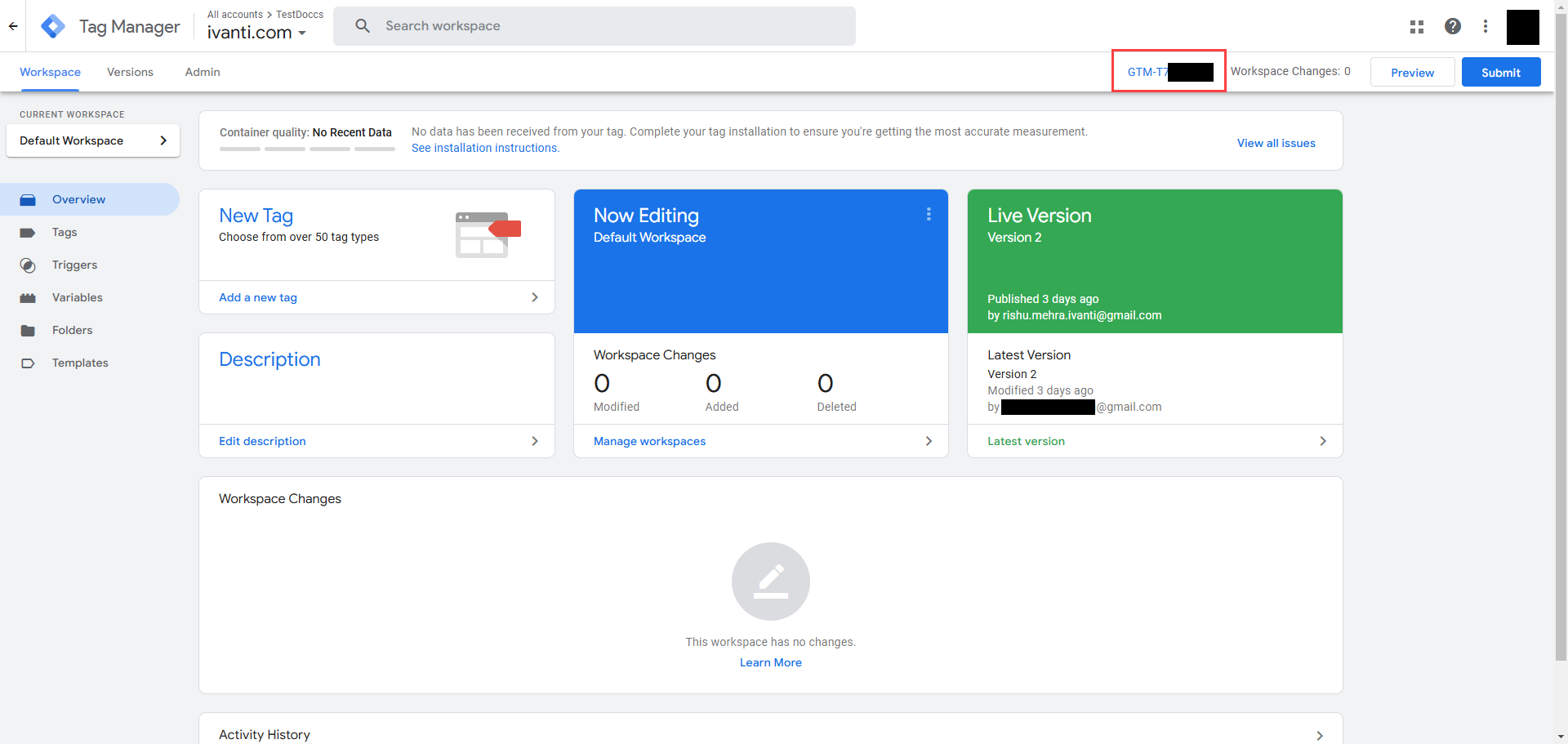
Task: Switch to the Versions tab
Action: [x=130, y=72]
